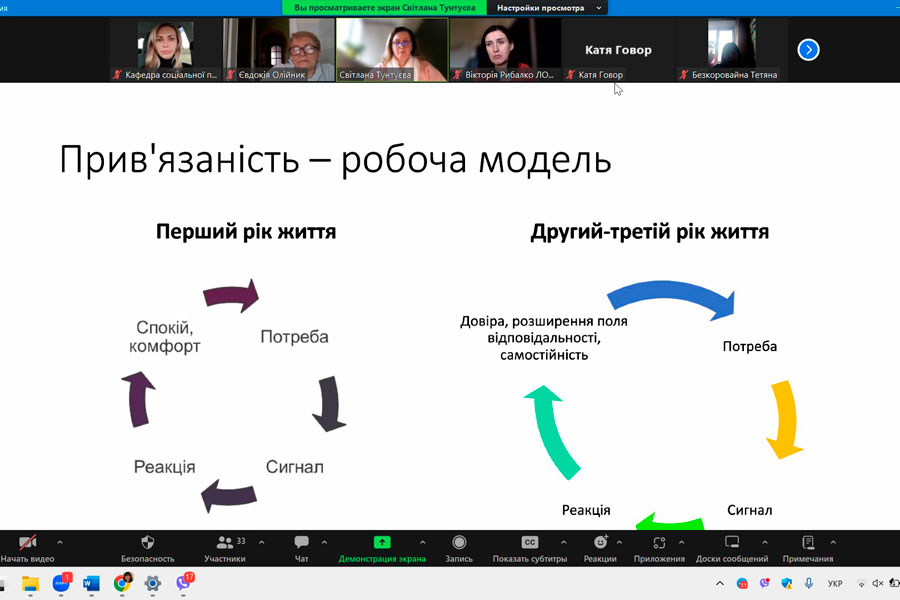Expand Участники options caret

pyautogui.click(x=262, y=542)
